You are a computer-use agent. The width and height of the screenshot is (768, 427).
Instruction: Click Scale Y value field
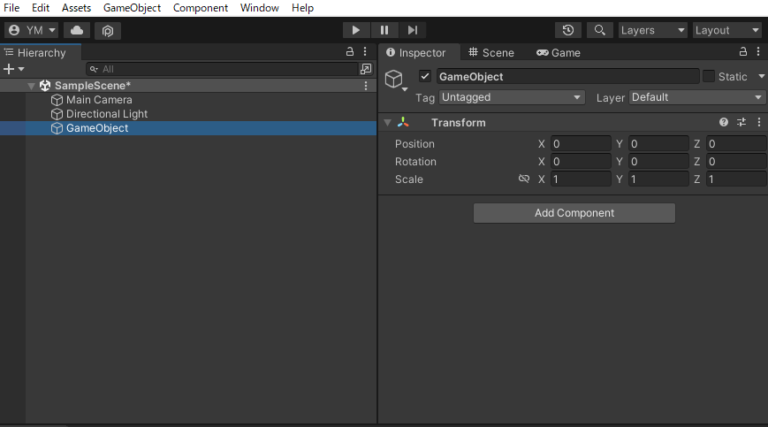[658, 179]
